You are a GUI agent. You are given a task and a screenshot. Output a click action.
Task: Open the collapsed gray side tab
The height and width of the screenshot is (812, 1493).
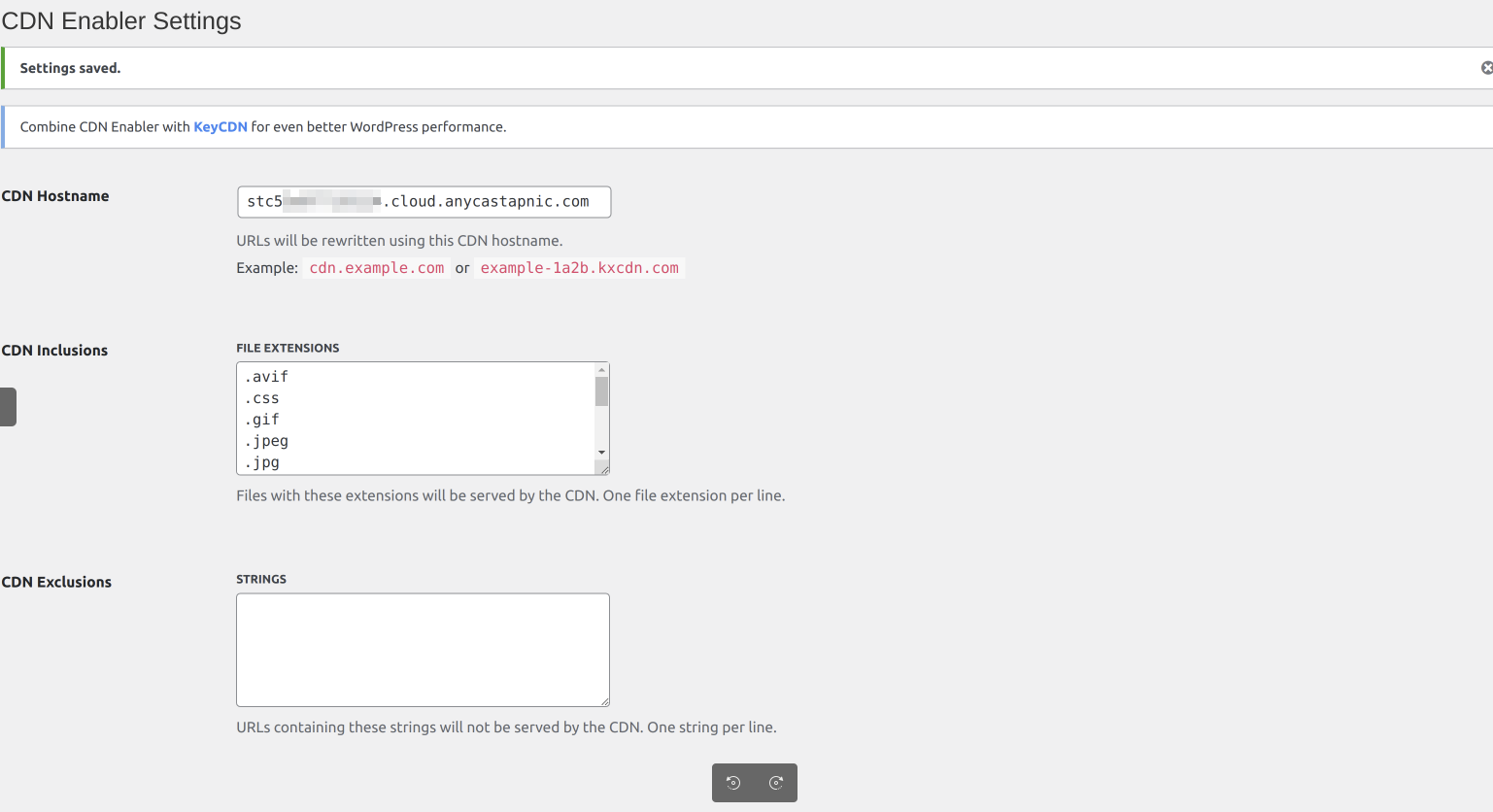pyautogui.click(x=8, y=407)
